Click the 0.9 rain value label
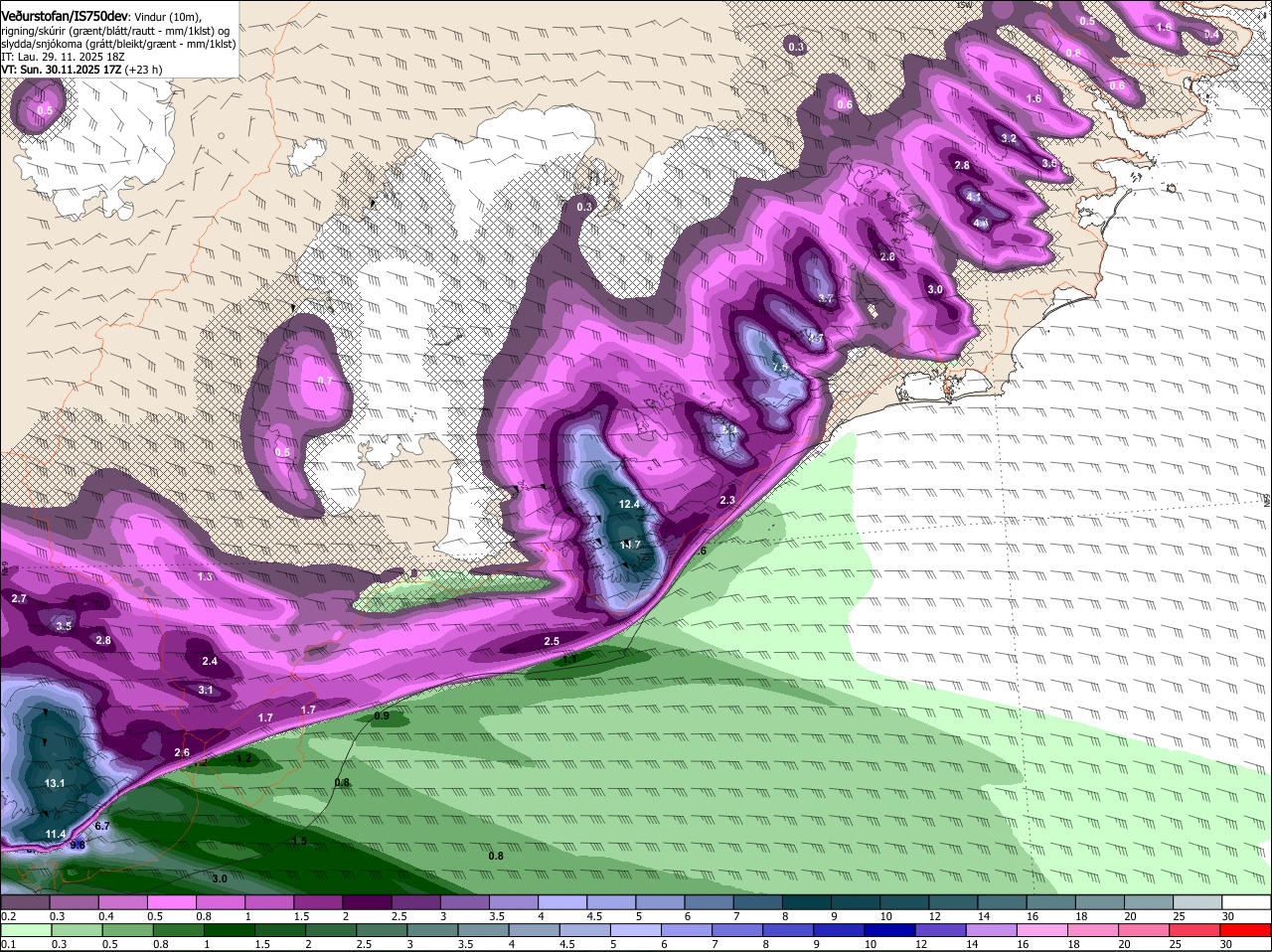The width and height of the screenshot is (1272, 952). pyautogui.click(x=382, y=715)
